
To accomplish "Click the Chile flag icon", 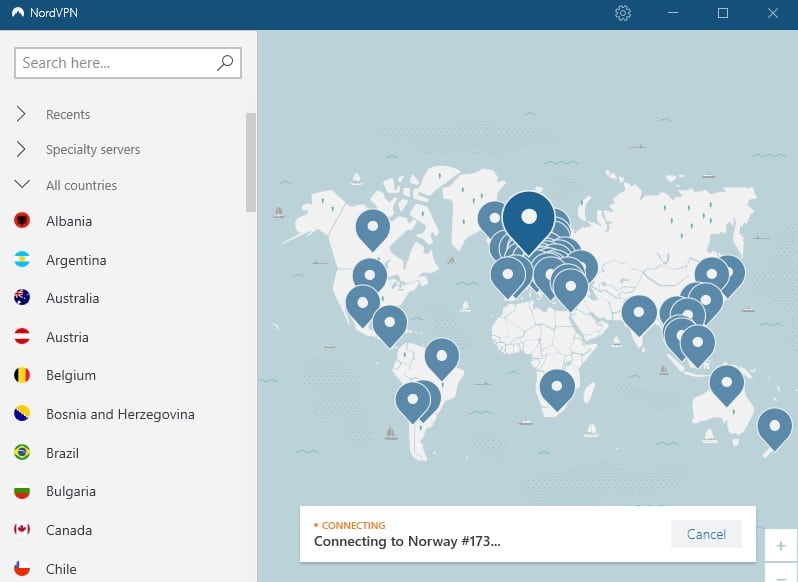I will (22, 568).
